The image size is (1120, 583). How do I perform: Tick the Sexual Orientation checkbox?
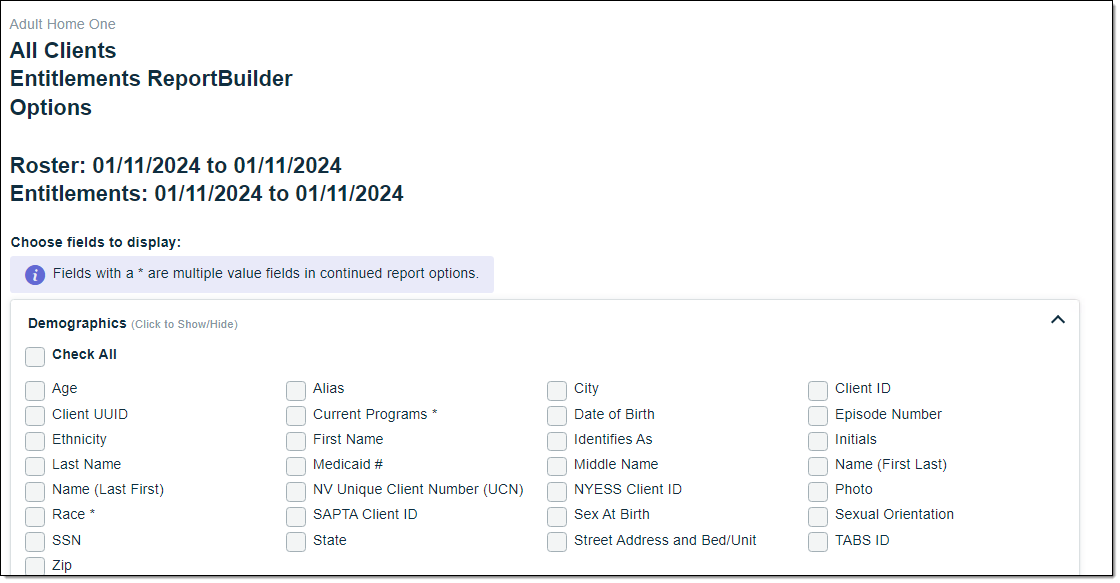click(818, 516)
